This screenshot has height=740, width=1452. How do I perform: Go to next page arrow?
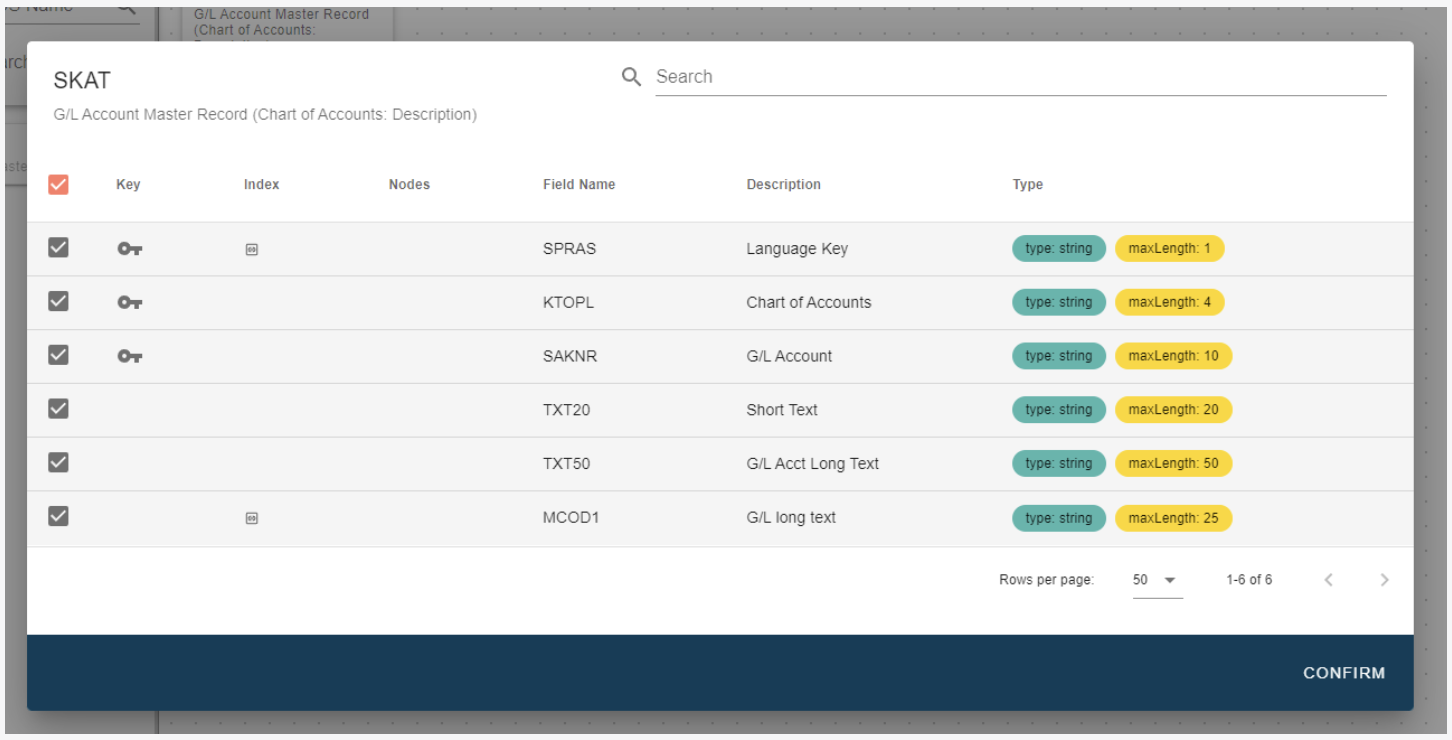[1384, 580]
